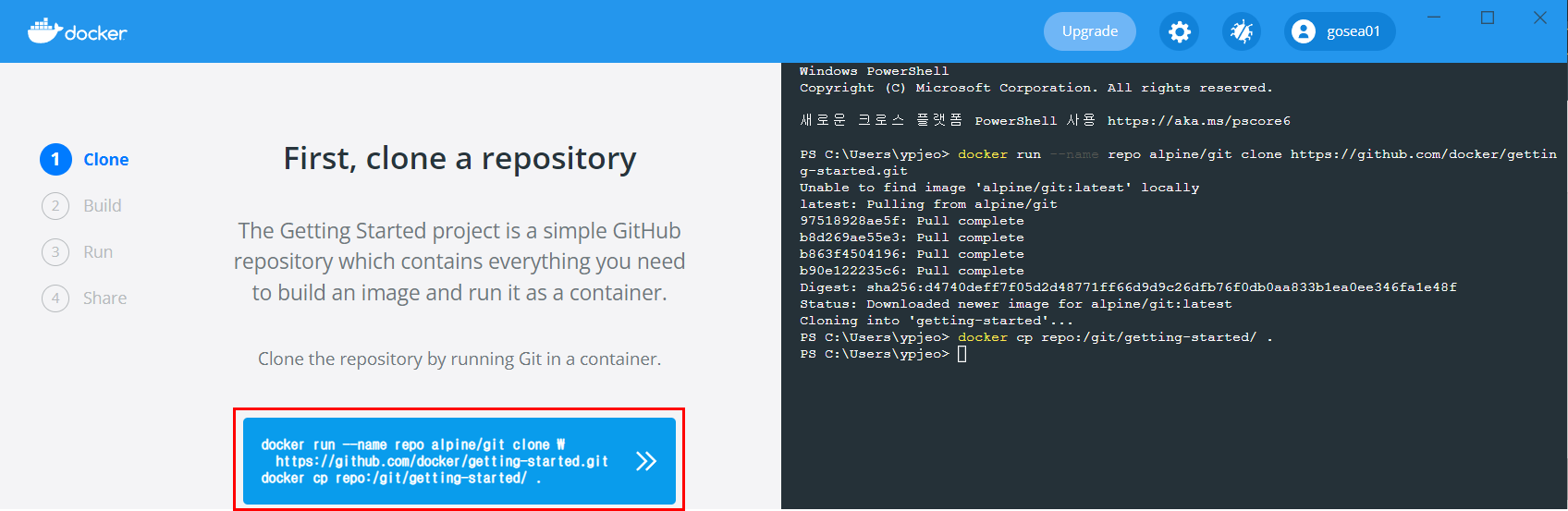Click the PowerShell prompt cursor in terminal
The height and width of the screenshot is (511, 1568).
pos(962,354)
